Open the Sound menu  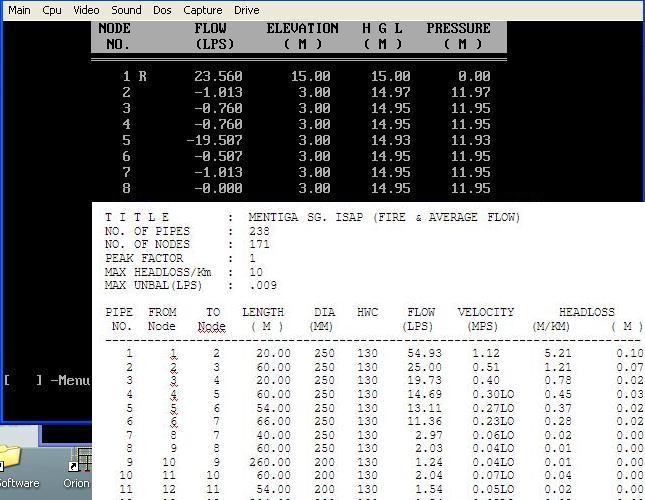pos(126,10)
